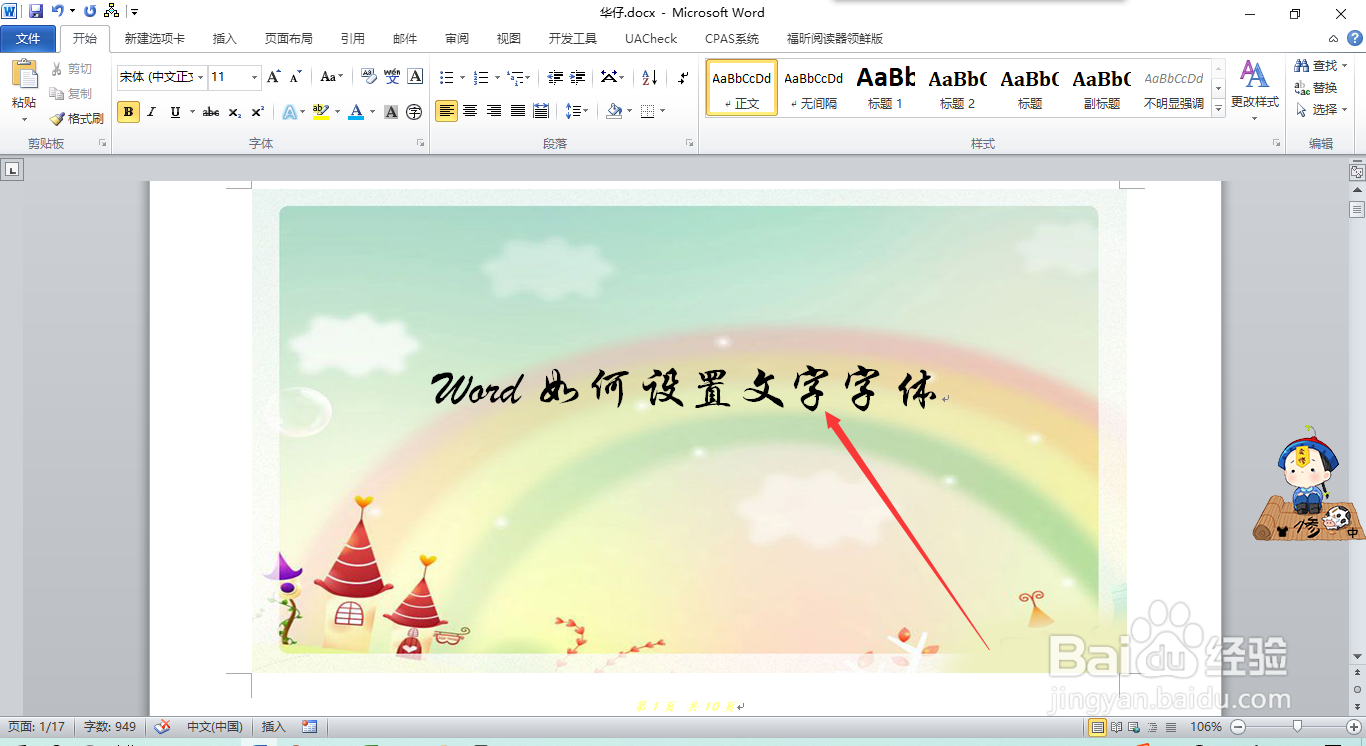The image size is (1366, 746).
Task: Open the 文件 menu
Action: (28, 38)
